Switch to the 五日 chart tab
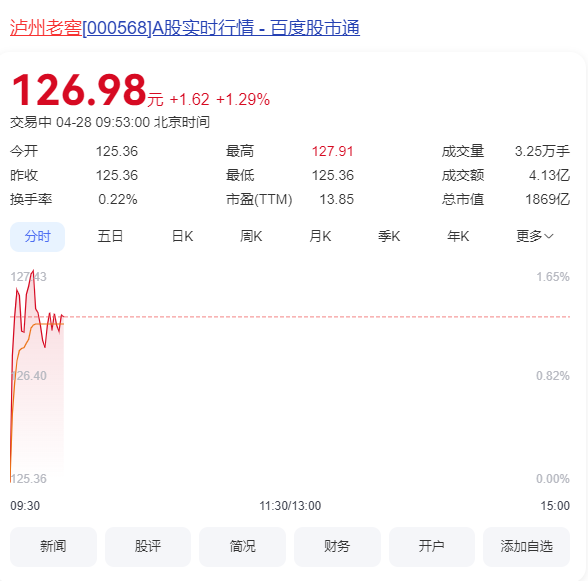The width and height of the screenshot is (588, 581). point(110,237)
